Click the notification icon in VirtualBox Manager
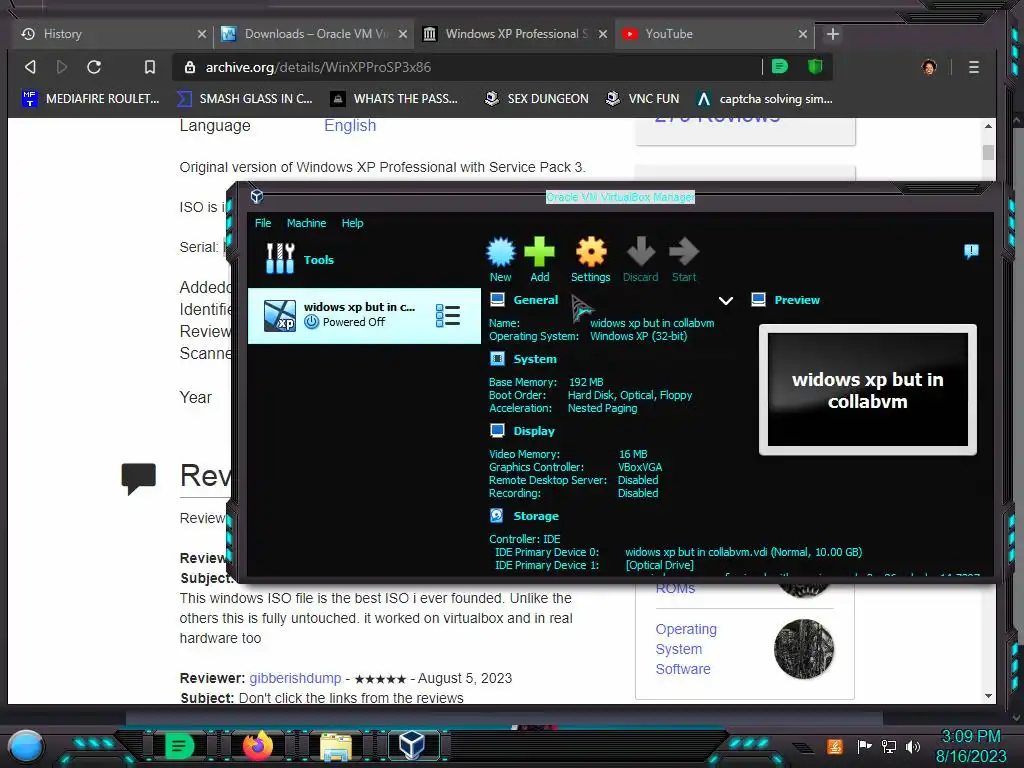The width and height of the screenshot is (1024, 768). 971,251
